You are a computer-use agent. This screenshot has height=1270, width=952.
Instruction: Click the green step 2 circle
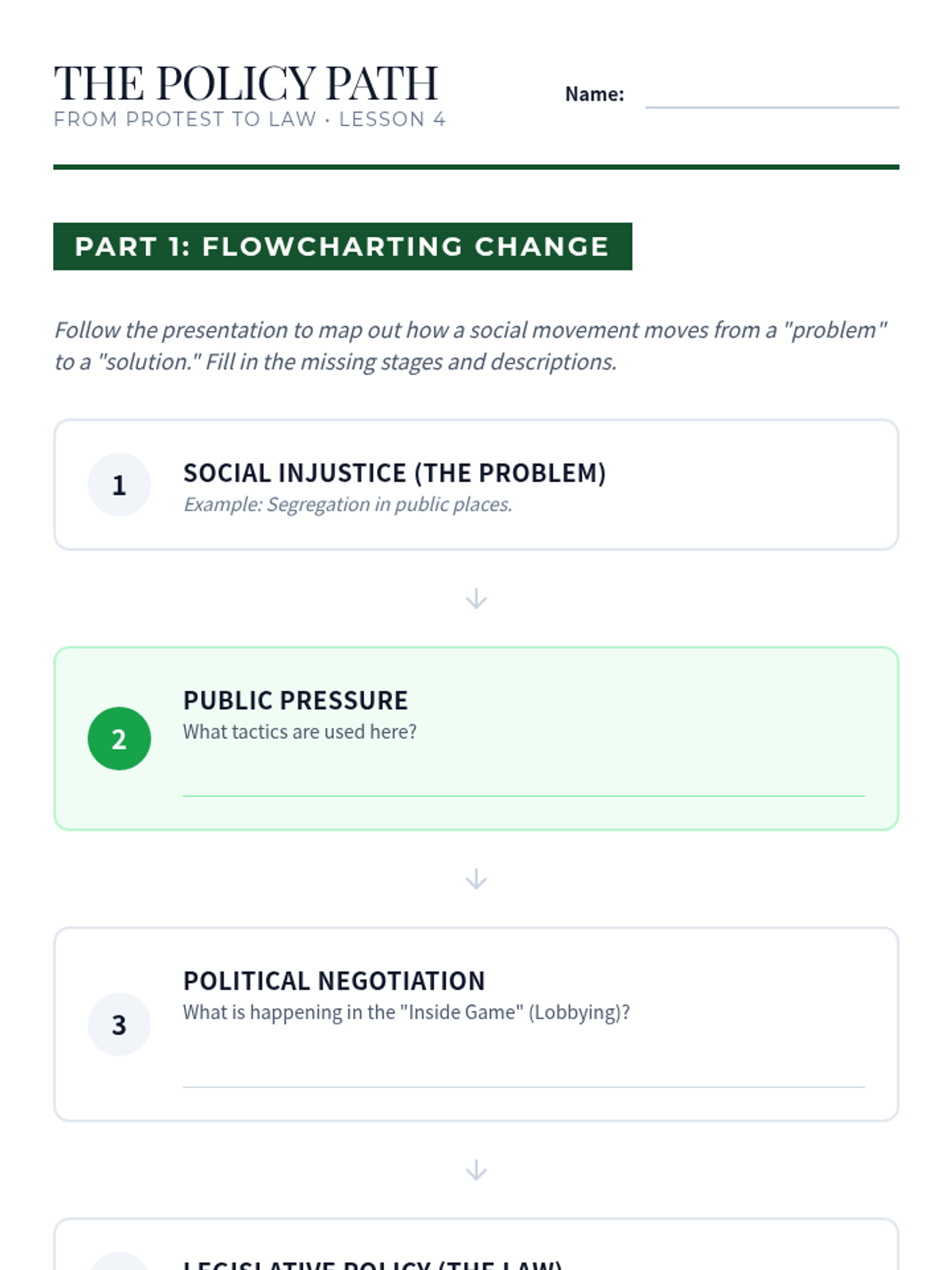119,739
